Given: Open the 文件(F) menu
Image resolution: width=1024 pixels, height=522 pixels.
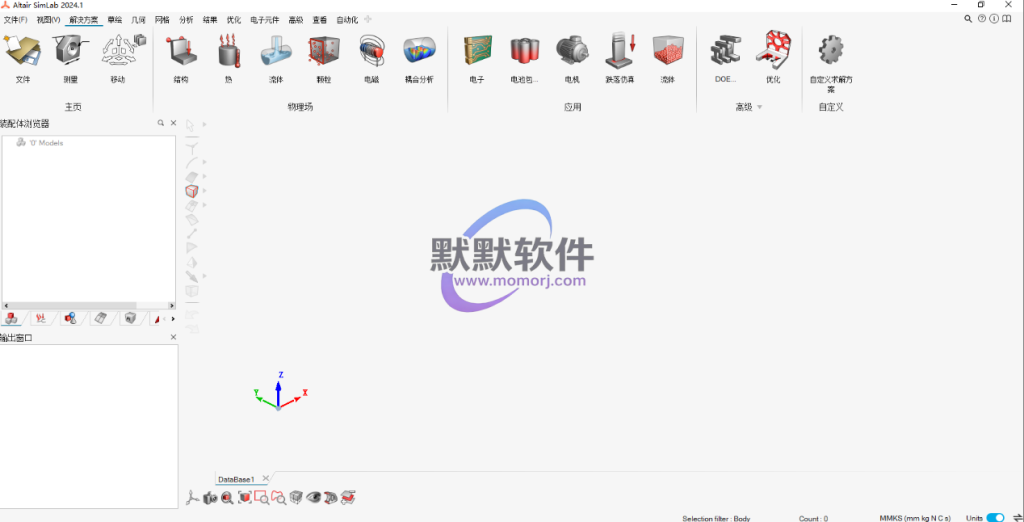Looking at the screenshot, I should 16,19.
